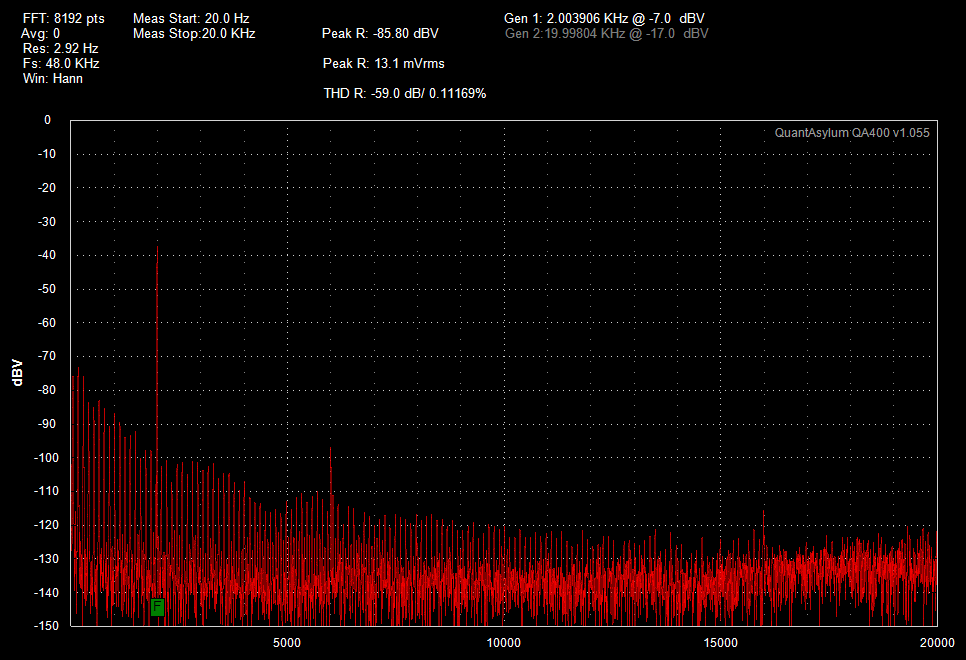Click the 5000 frequency axis label
Viewport: 966px width, 660px height.
coord(286,643)
